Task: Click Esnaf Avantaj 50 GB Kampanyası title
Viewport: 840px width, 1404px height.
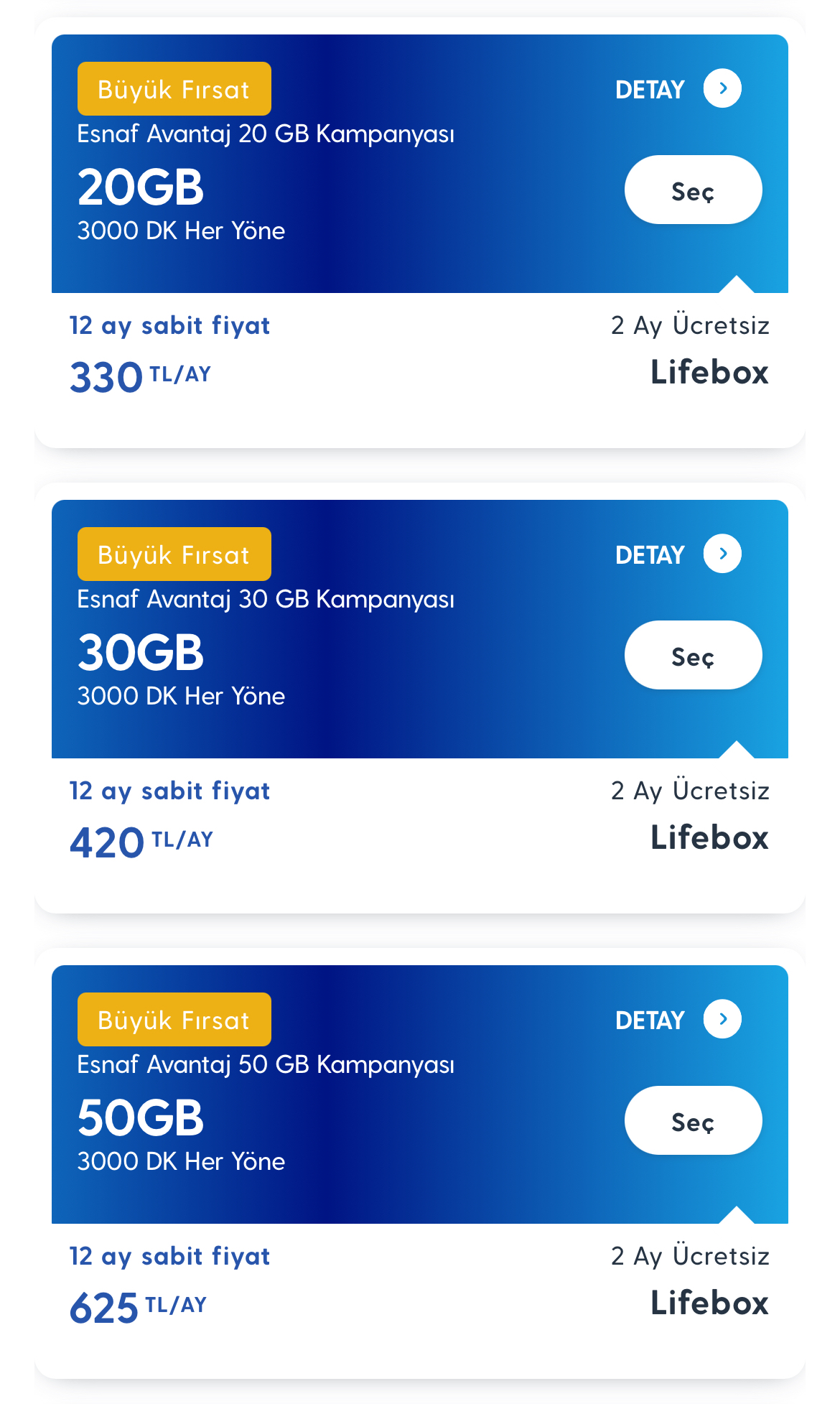Action: click(x=266, y=1065)
